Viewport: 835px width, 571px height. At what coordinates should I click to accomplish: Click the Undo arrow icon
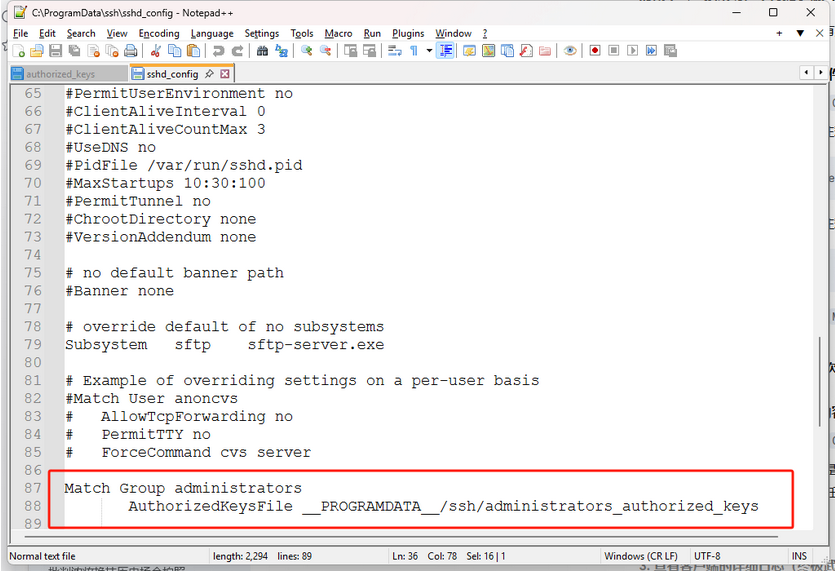pos(219,51)
